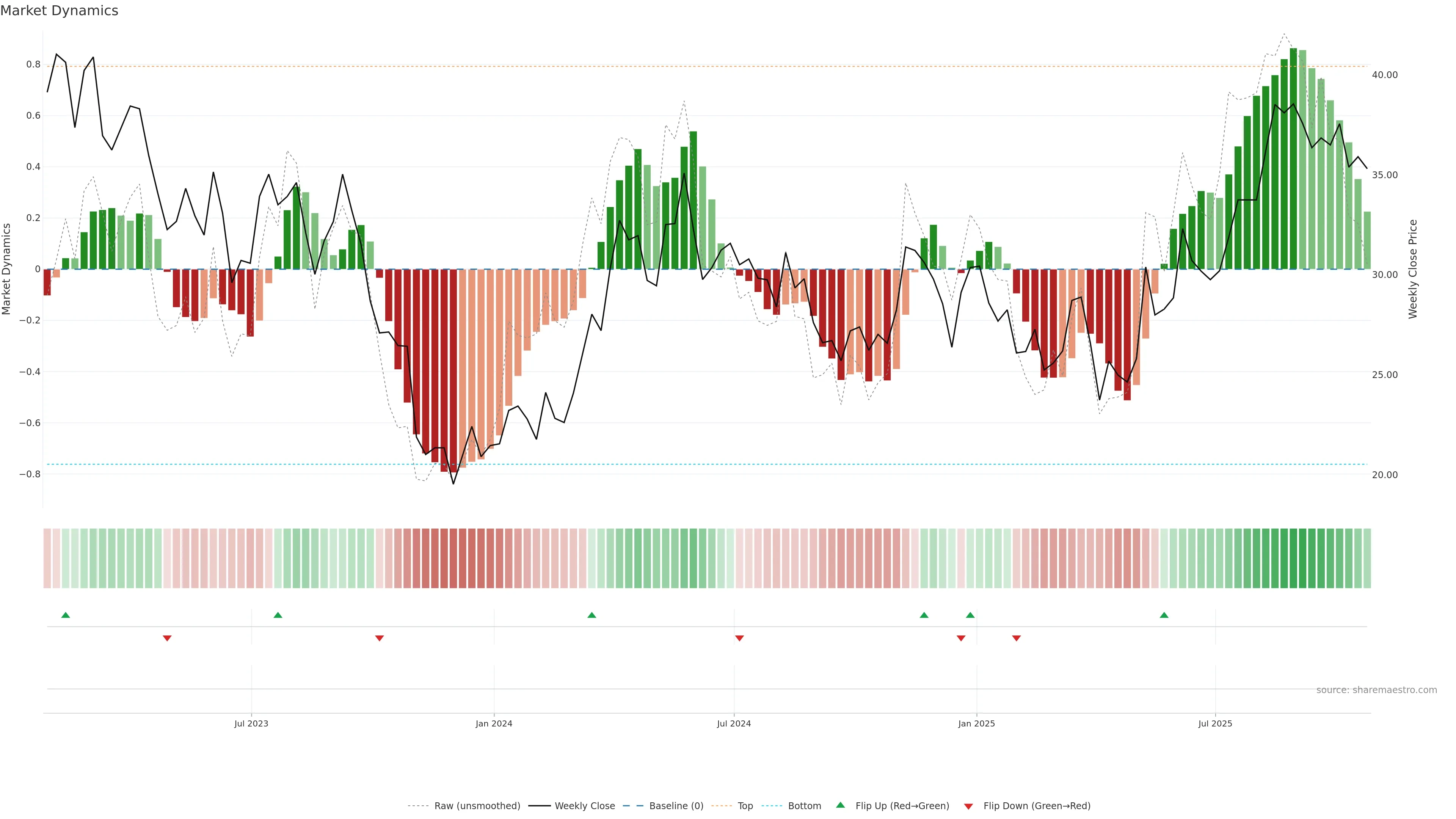
Task: Click flip-up triangle just after Jul 2023
Action: [x=278, y=615]
